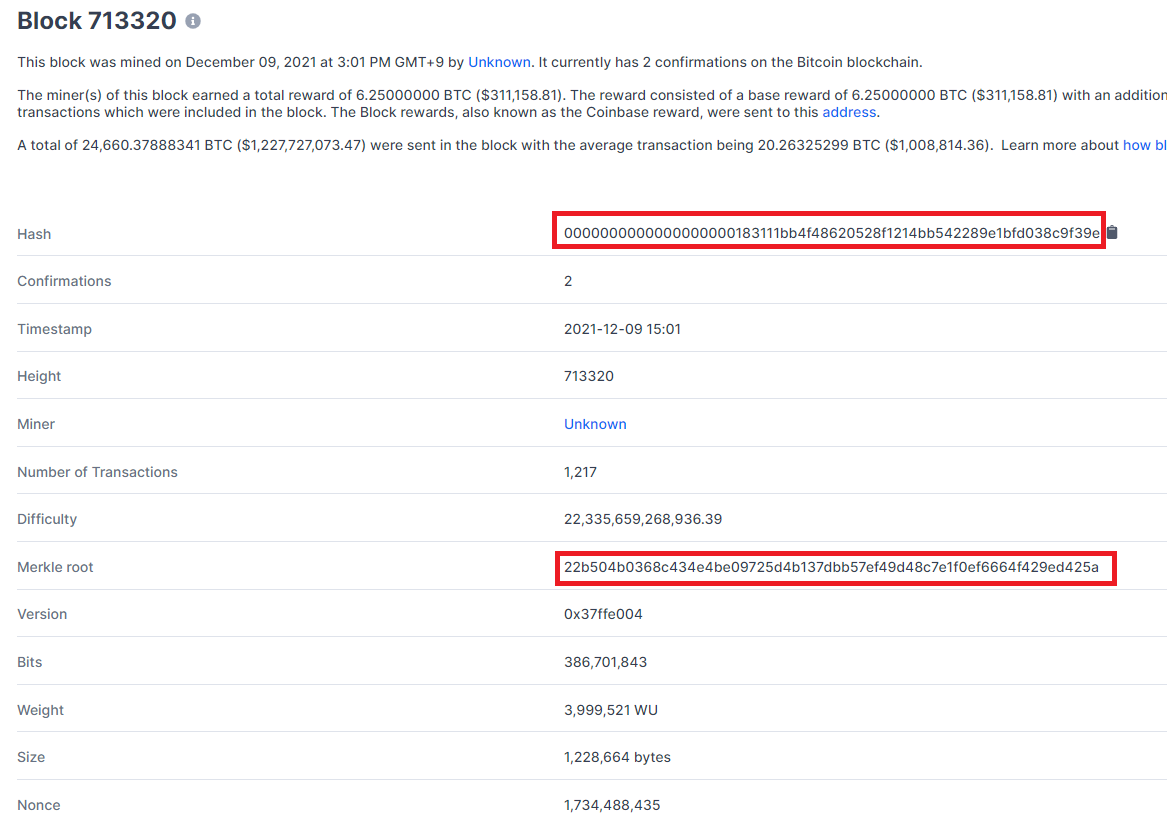Select the Merkle root hash value
The width and height of the screenshot is (1167, 821).
click(831, 567)
